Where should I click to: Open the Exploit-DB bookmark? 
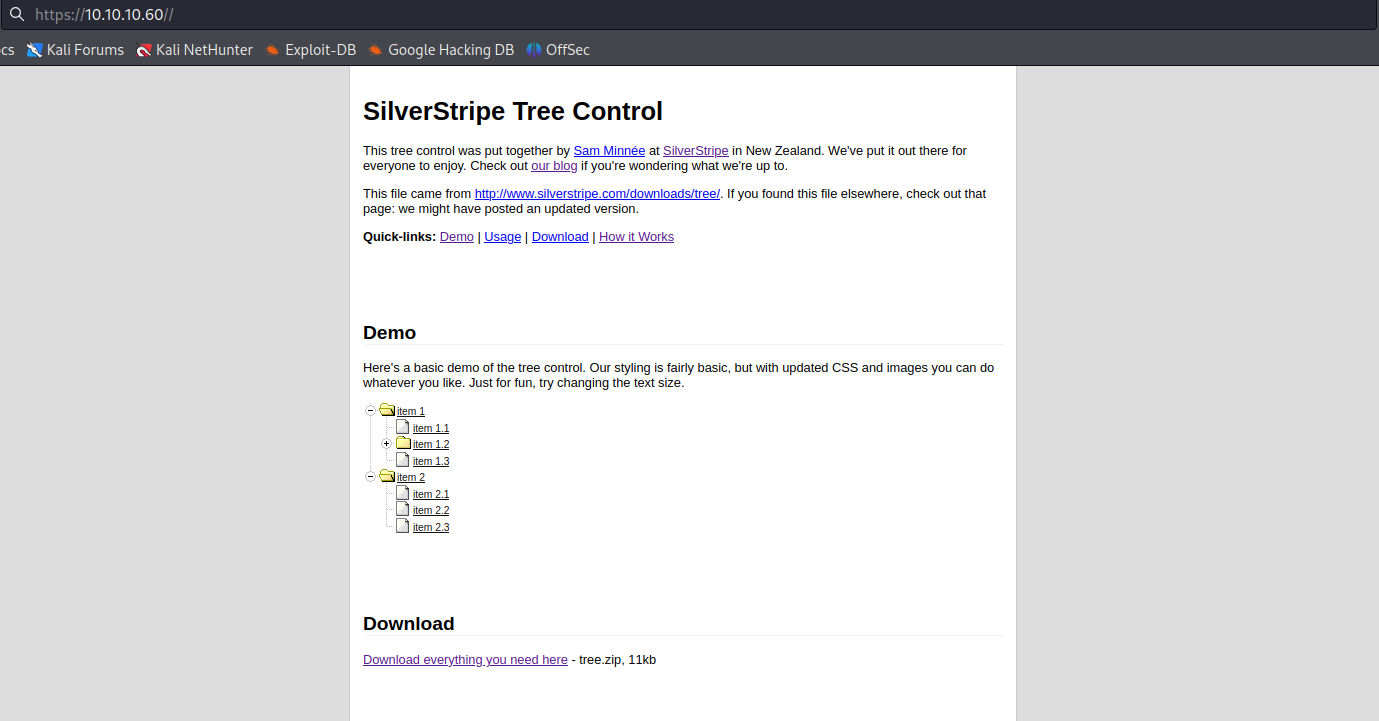click(310, 49)
